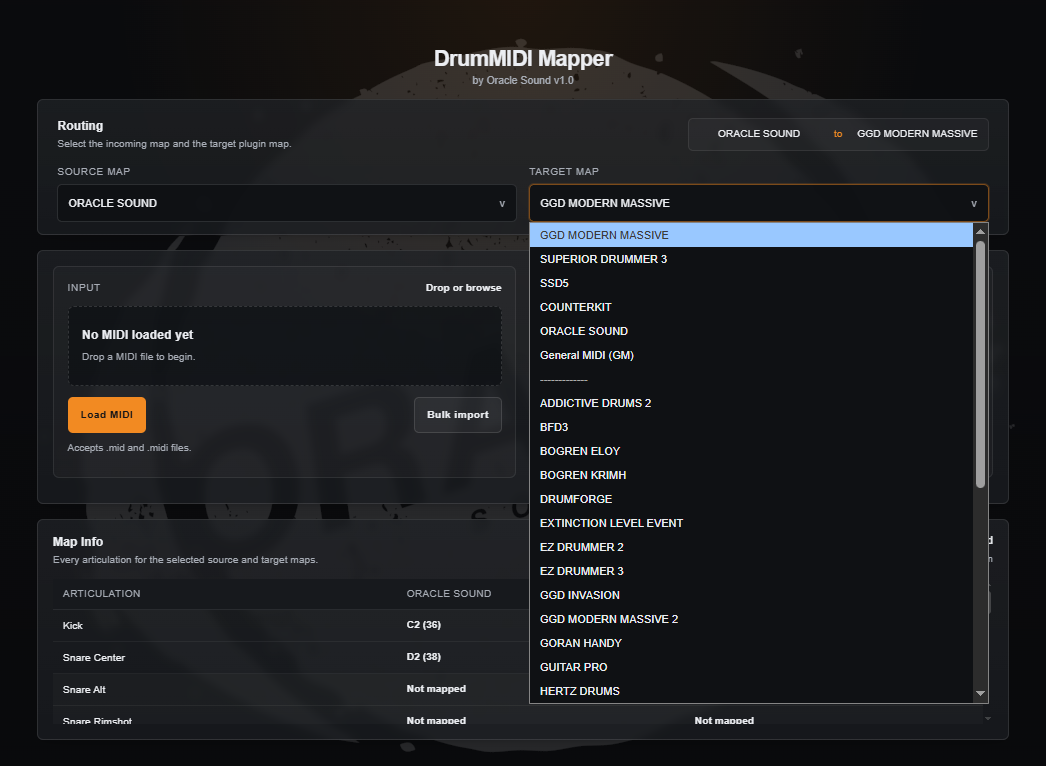Image resolution: width=1046 pixels, height=766 pixels.
Task: Choose General MIDI (GM) option
Action: [586, 355]
